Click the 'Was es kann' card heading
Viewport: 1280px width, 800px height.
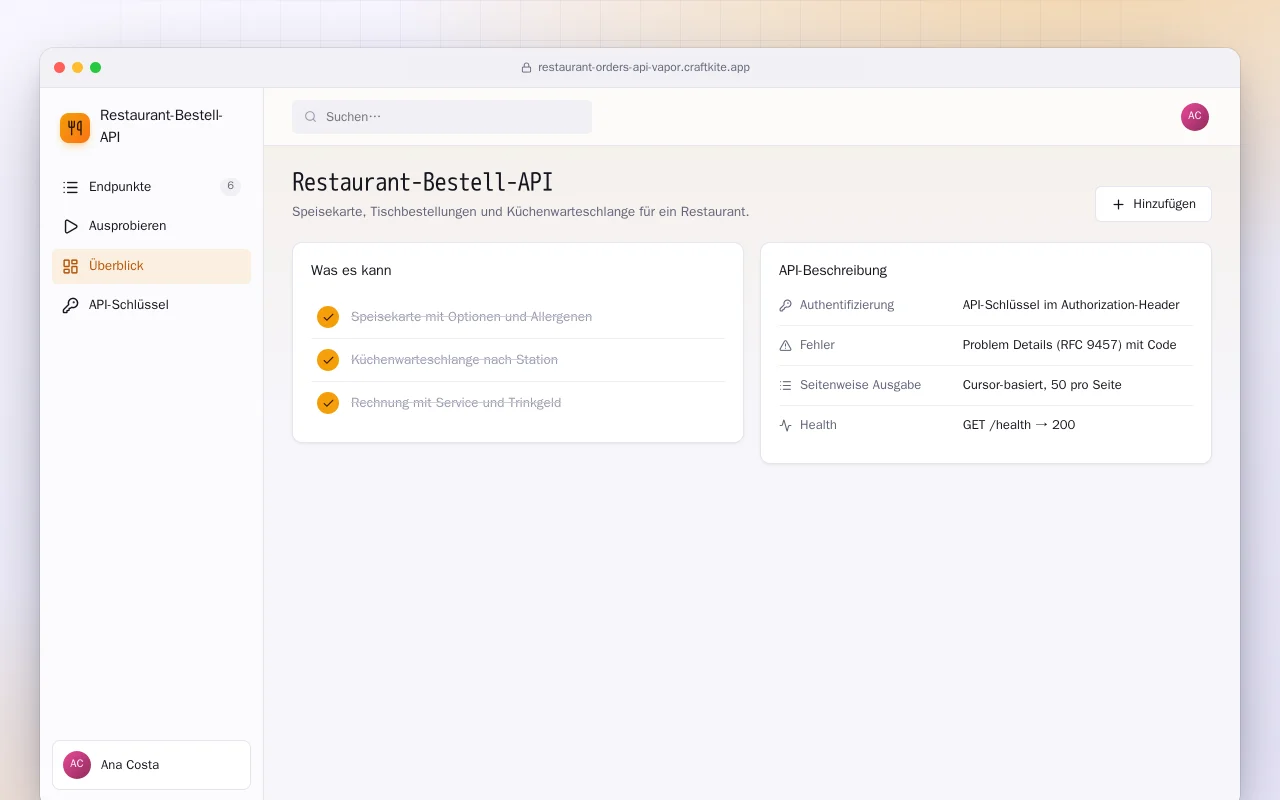[x=351, y=270]
